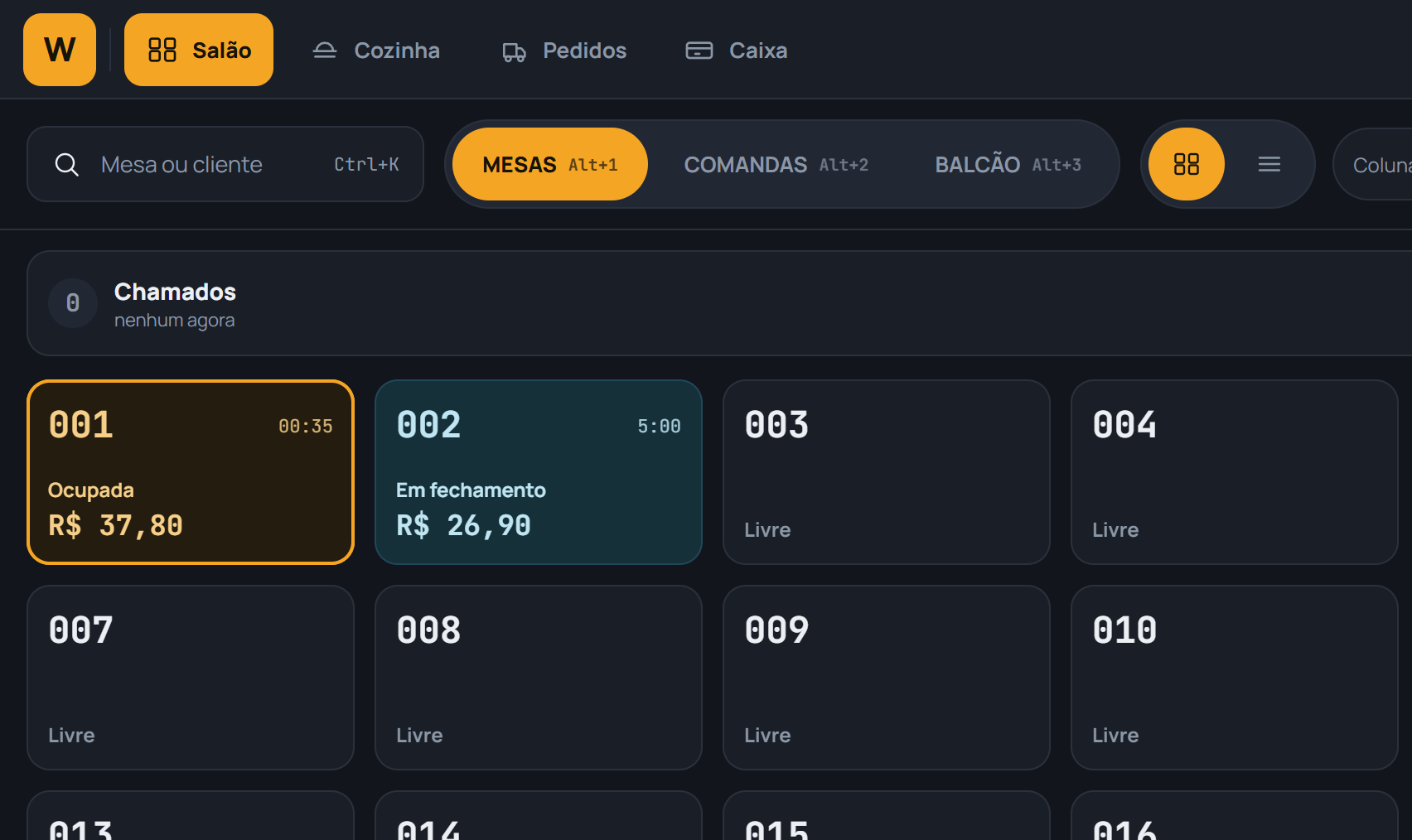Select free table 004
The height and width of the screenshot is (840, 1412).
(x=1235, y=472)
